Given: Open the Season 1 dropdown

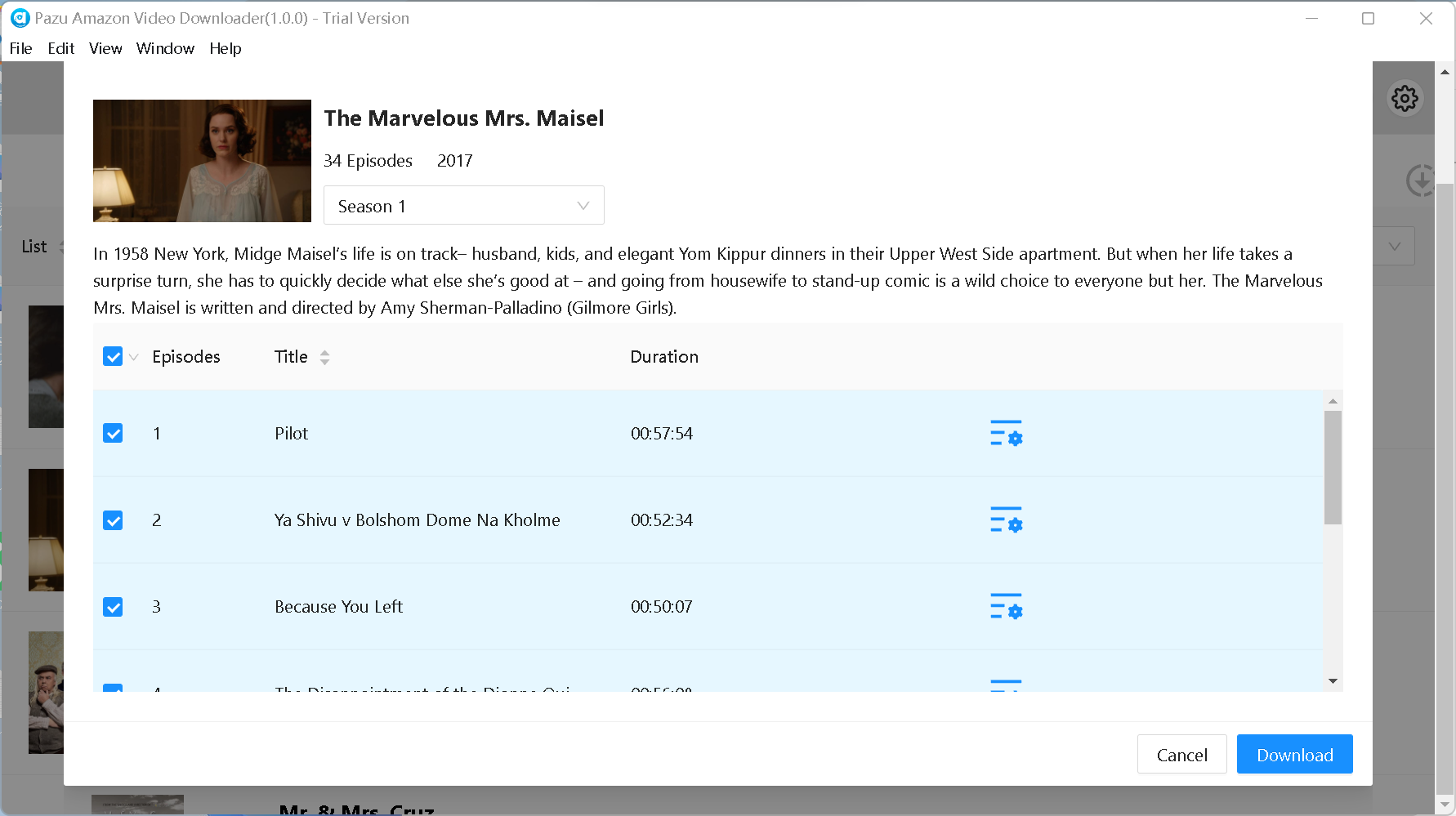Looking at the screenshot, I should tap(463, 205).
